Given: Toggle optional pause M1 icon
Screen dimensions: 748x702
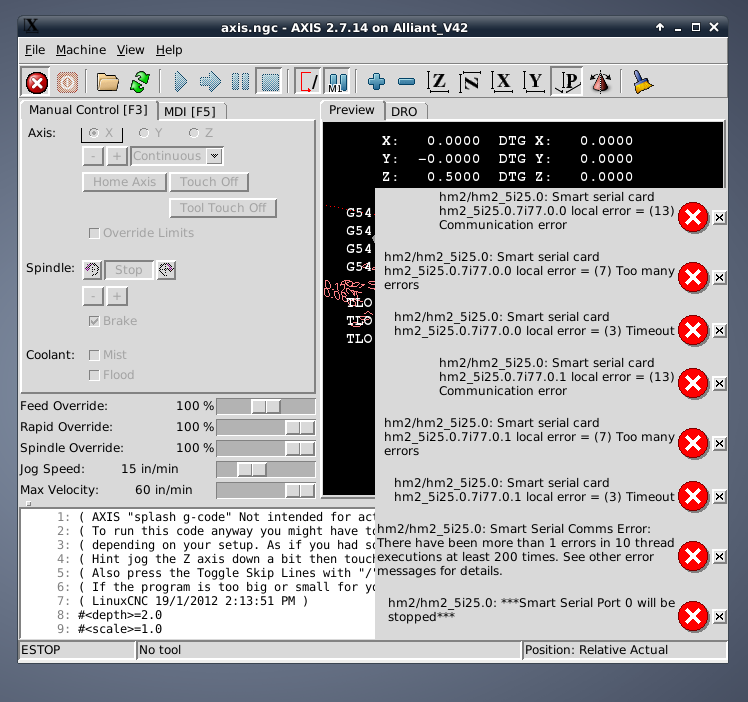Looking at the screenshot, I should point(337,82).
